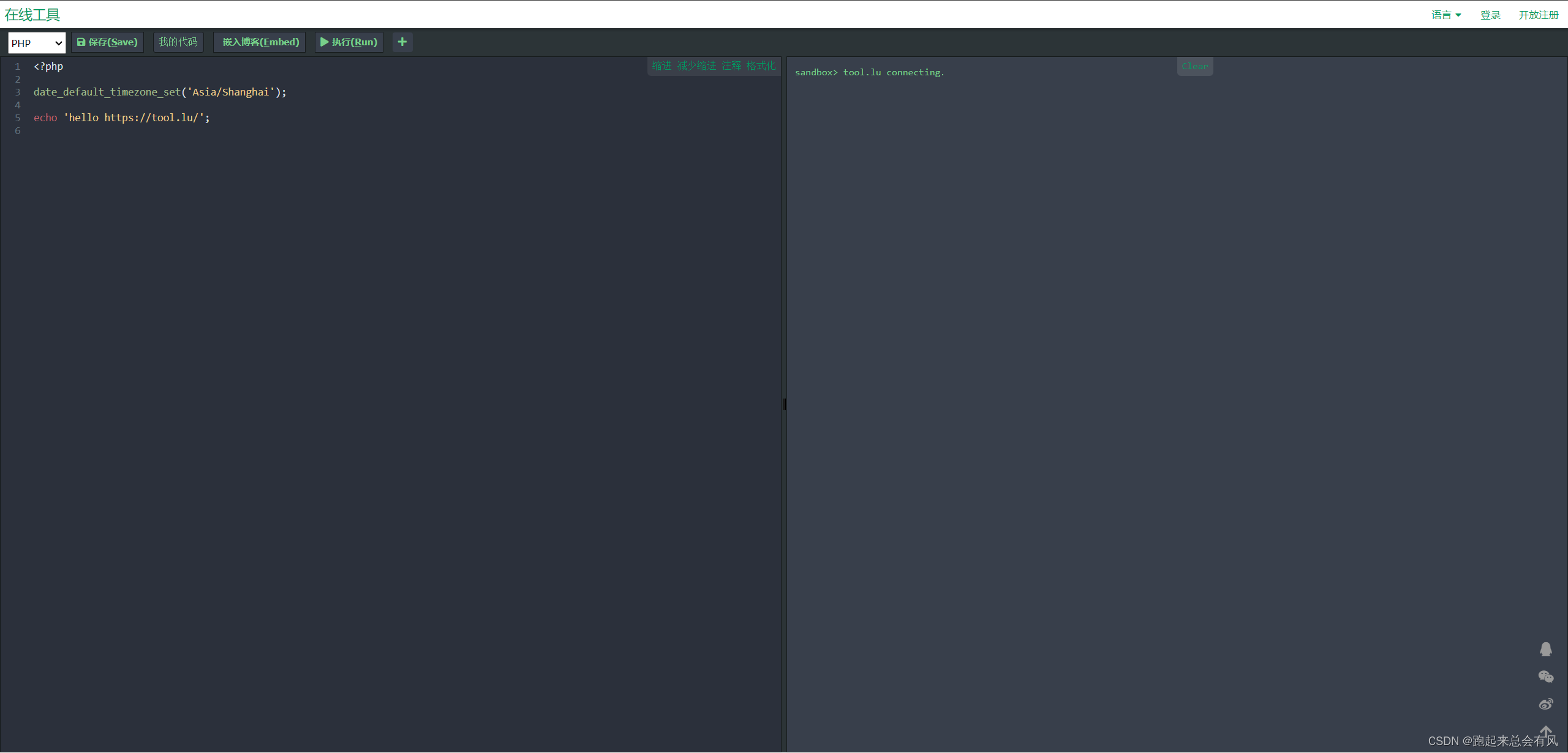Click the green plus icon in toolbar
The height and width of the screenshot is (753, 1568).
402,42
